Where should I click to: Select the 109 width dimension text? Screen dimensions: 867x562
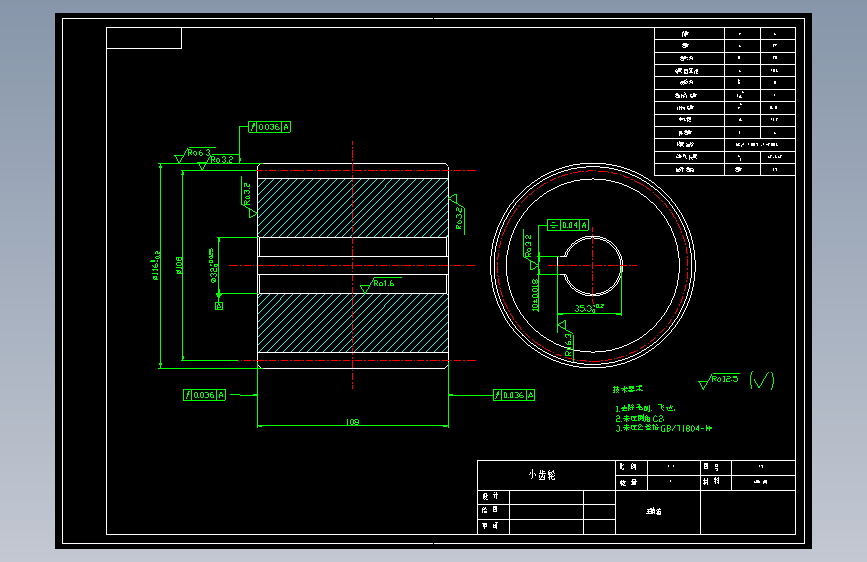tap(353, 422)
